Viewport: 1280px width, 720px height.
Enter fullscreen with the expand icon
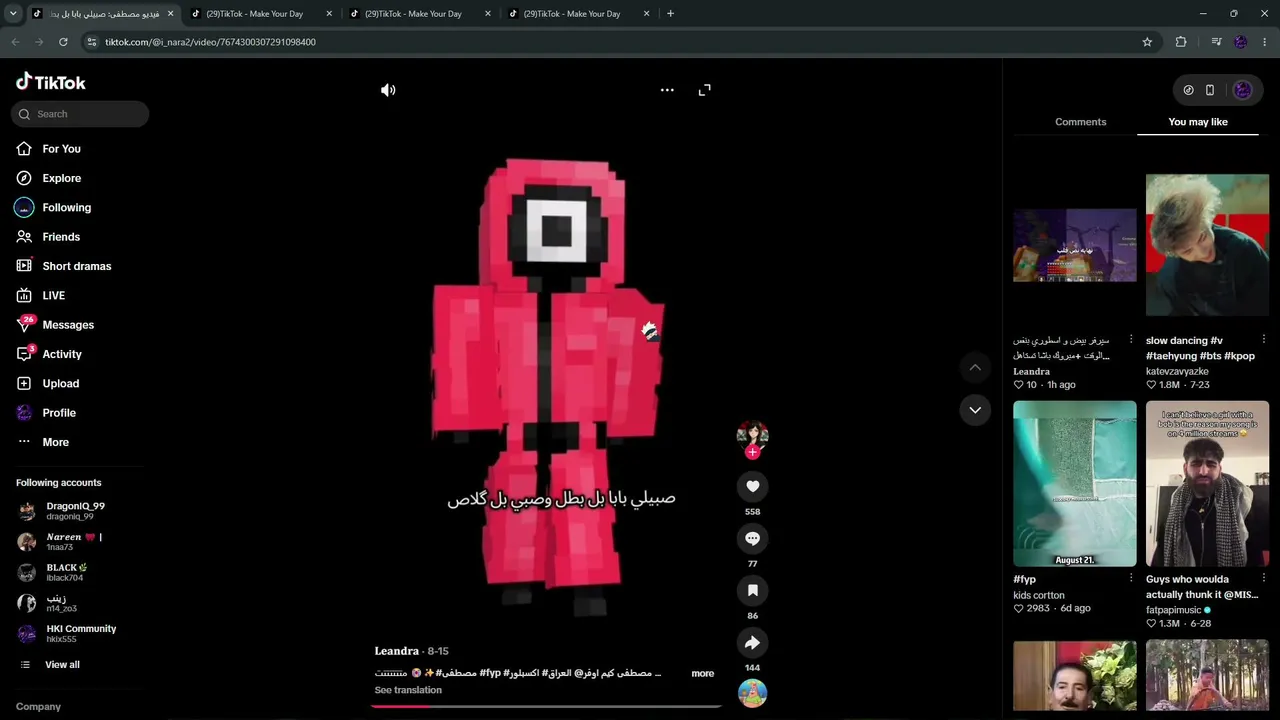705,90
